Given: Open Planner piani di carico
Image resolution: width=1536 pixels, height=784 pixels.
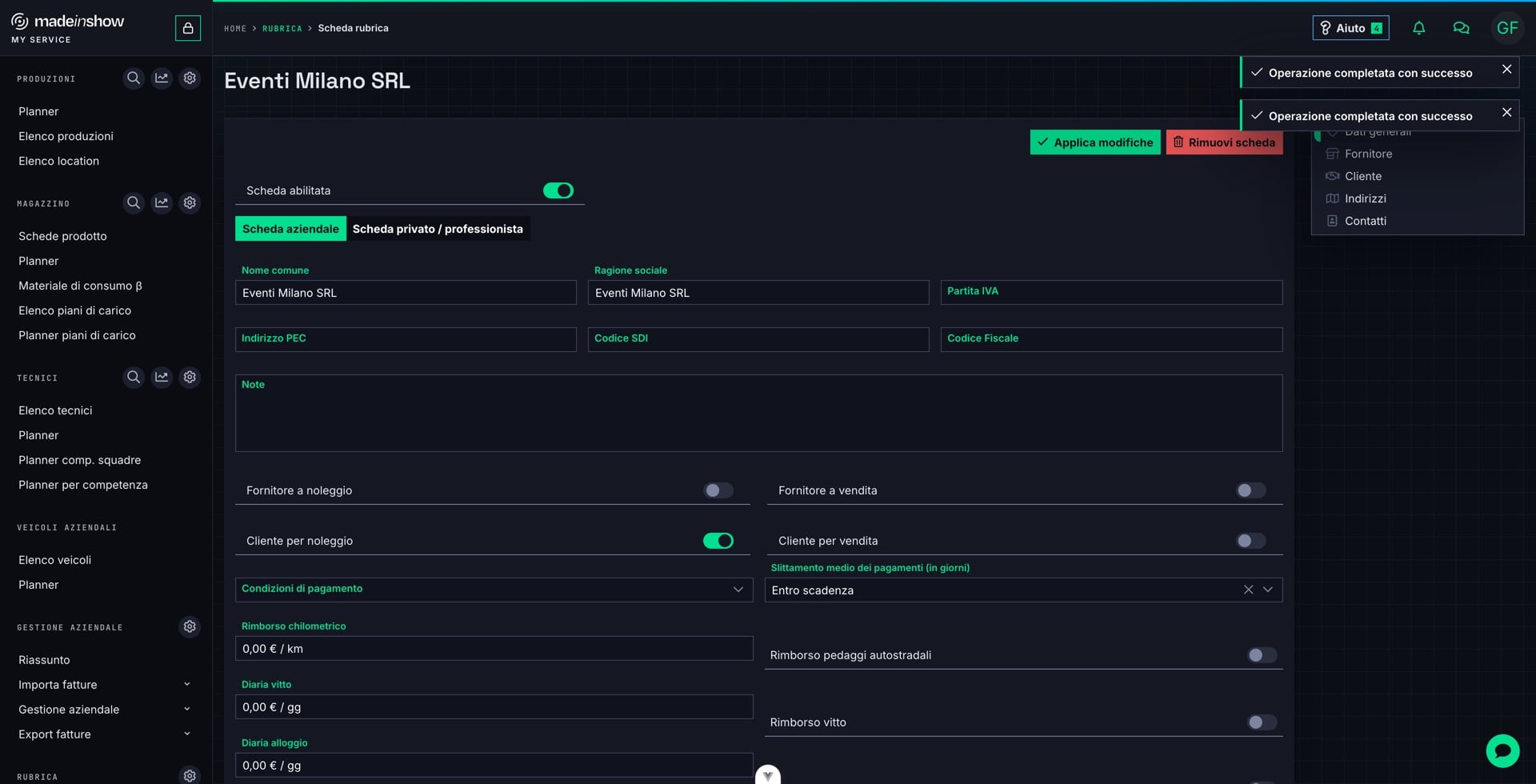Looking at the screenshot, I should coord(77,335).
